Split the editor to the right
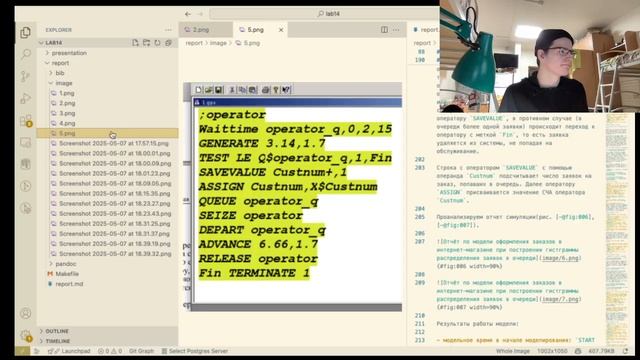The image size is (640, 360). click(384, 30)
